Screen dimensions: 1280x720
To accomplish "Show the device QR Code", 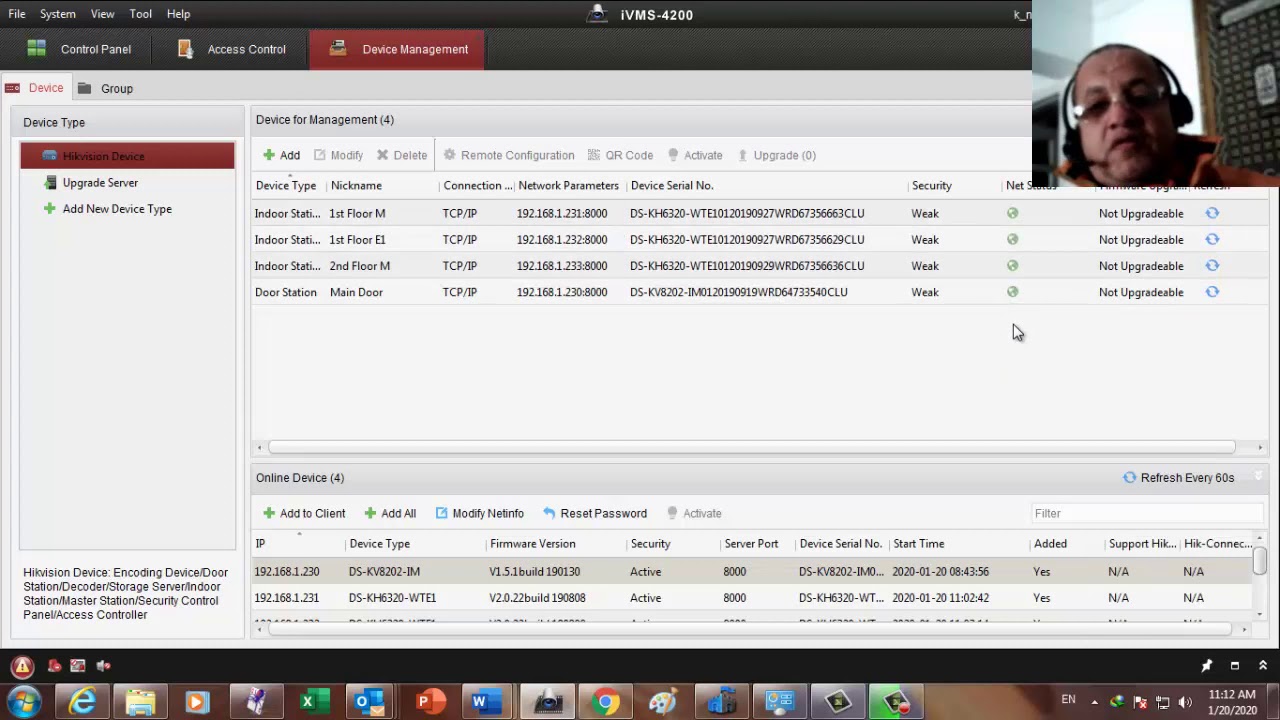I will [x=620, y=155].
